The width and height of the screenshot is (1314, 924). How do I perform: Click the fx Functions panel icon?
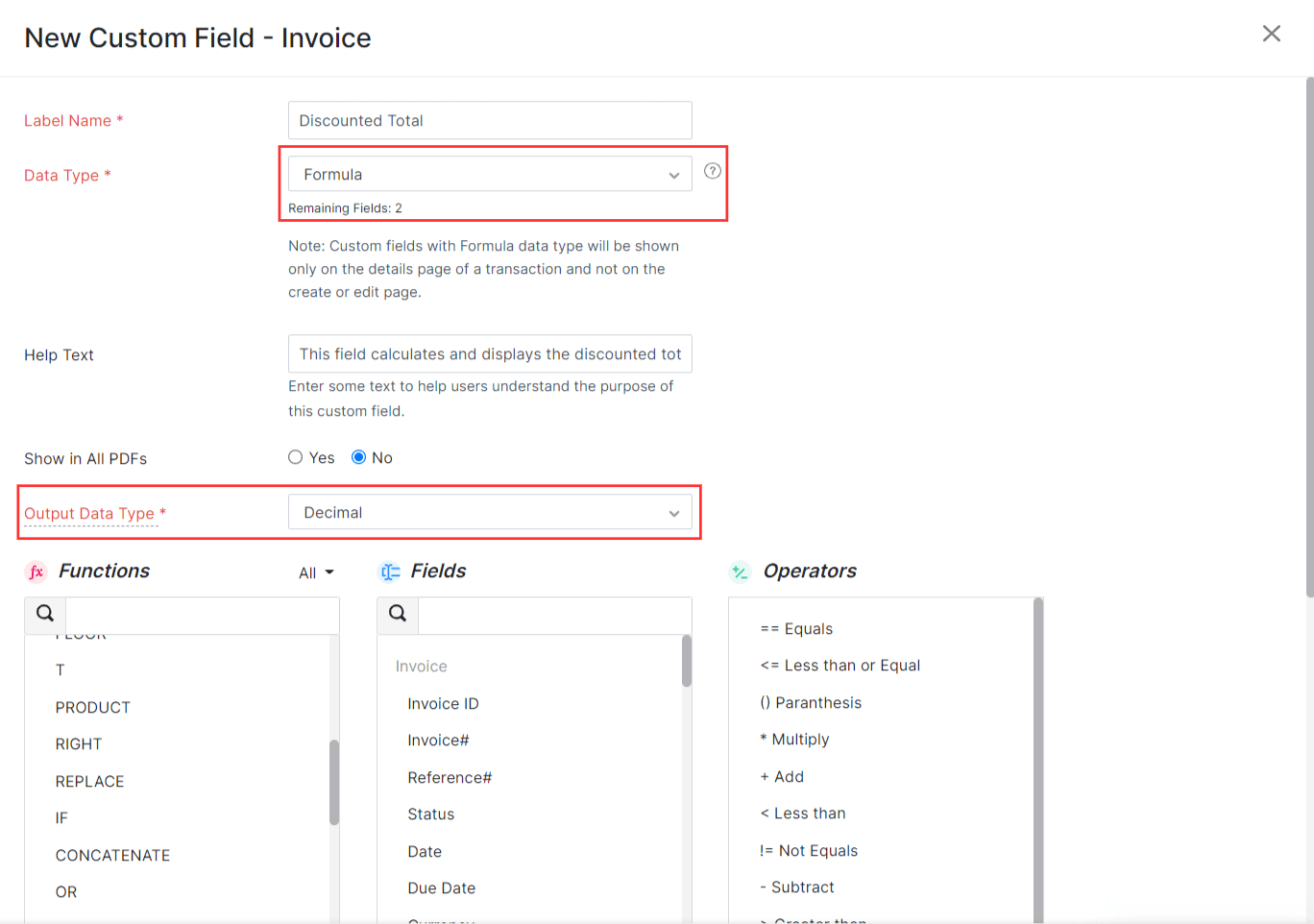pyautogui.click(x=36, y=571)
